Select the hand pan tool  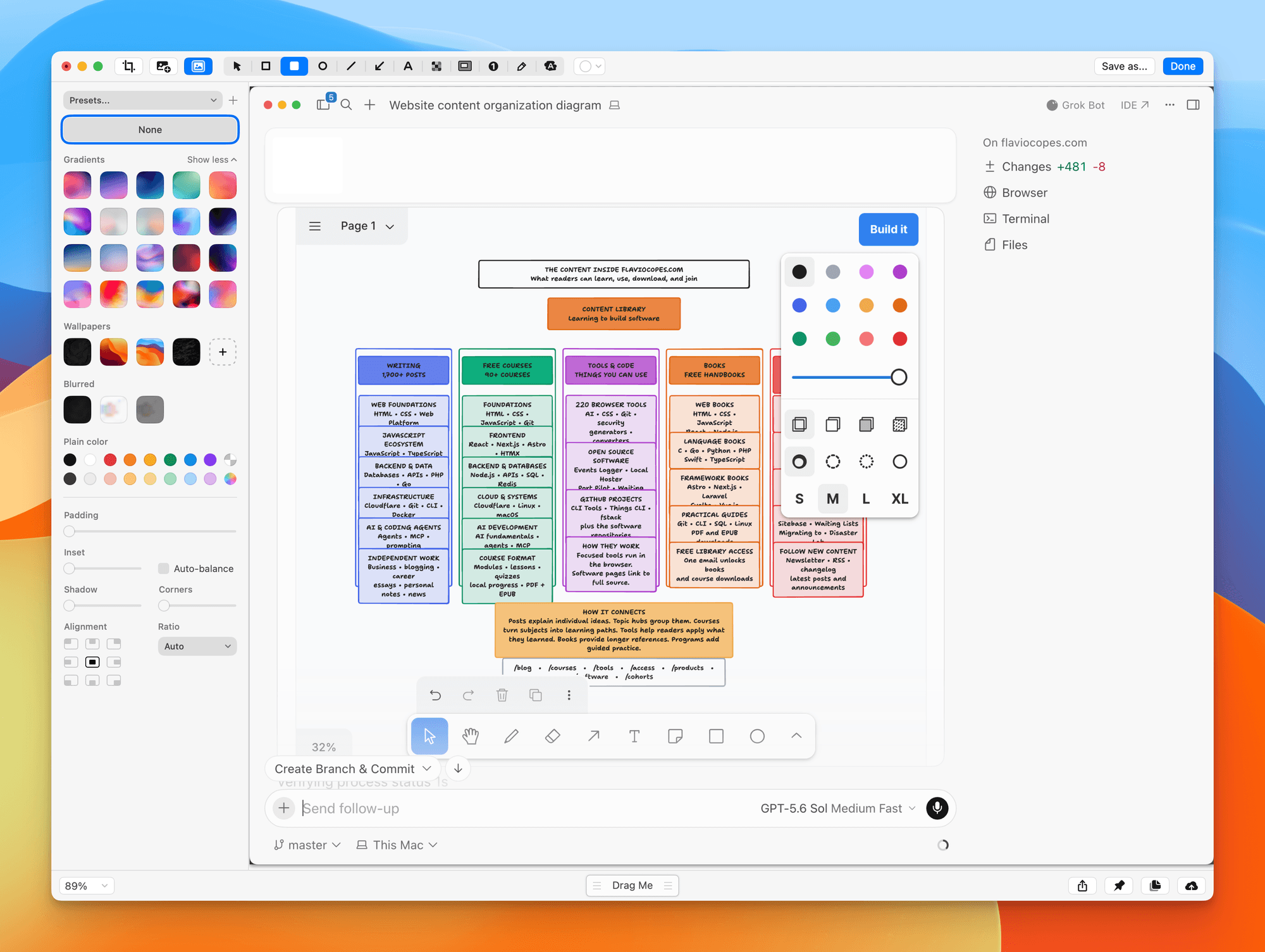click(x=471, y=736)
